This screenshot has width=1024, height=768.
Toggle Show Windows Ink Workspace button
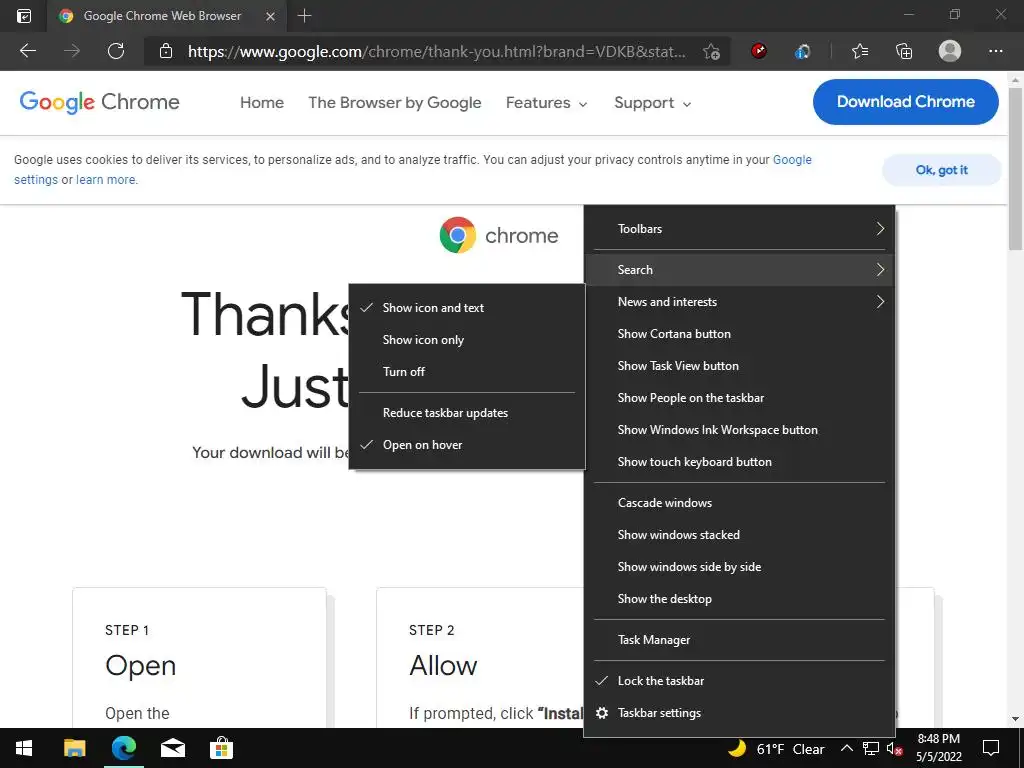pos(739,430)
